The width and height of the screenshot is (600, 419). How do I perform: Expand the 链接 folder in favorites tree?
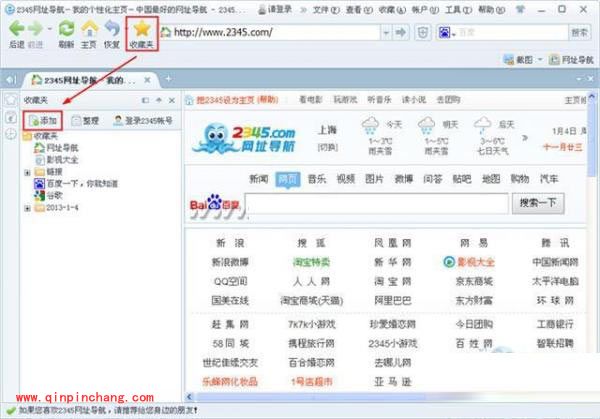(x=27, y=173)
